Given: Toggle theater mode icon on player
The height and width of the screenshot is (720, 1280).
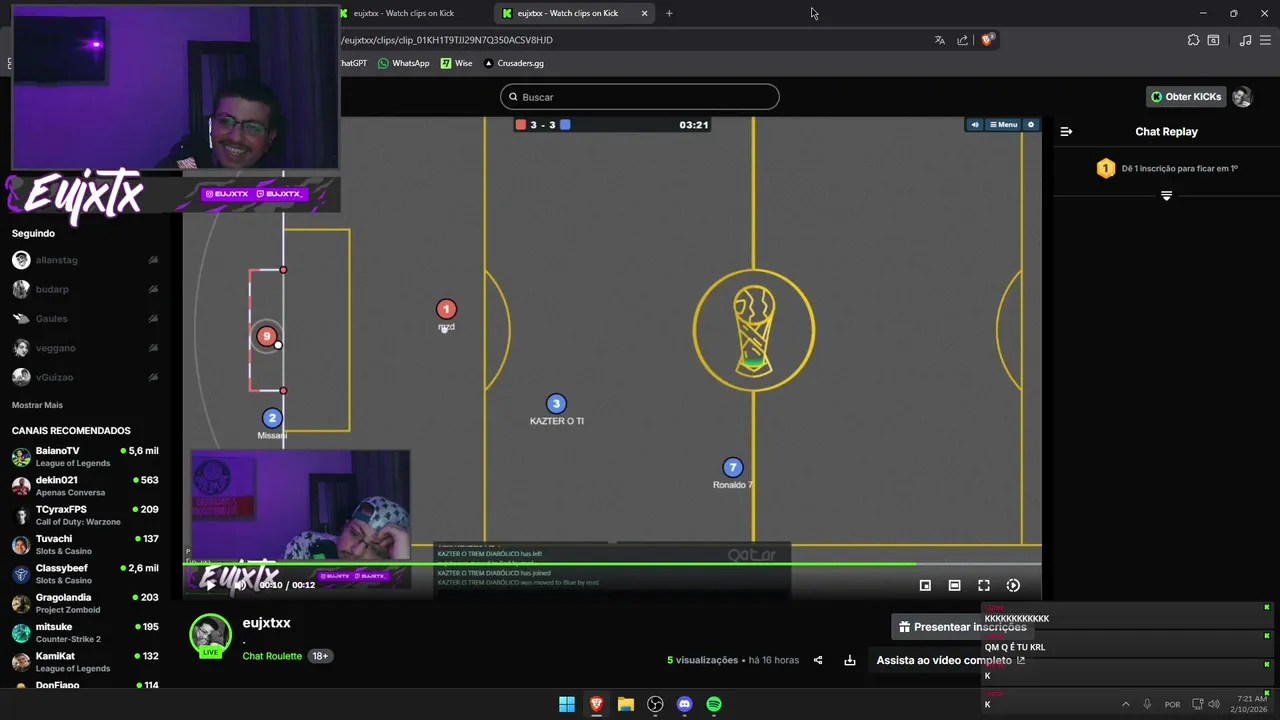Looking at the screenshot, I should 954,585.
